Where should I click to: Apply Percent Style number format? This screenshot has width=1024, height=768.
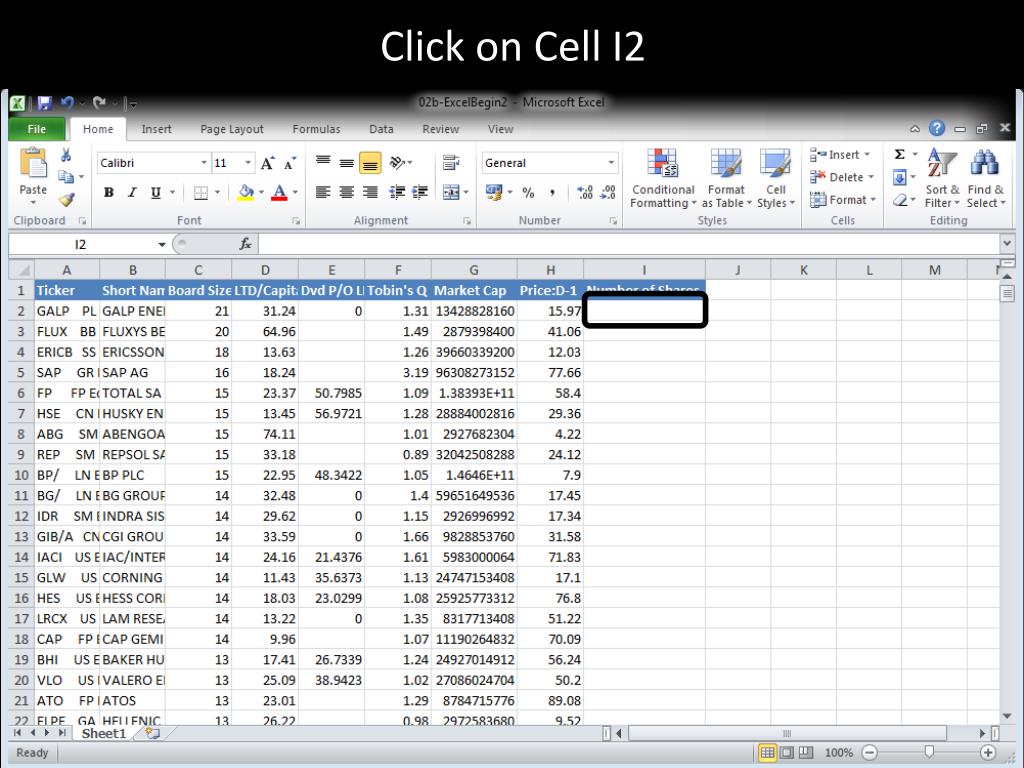tap(528, 193)
